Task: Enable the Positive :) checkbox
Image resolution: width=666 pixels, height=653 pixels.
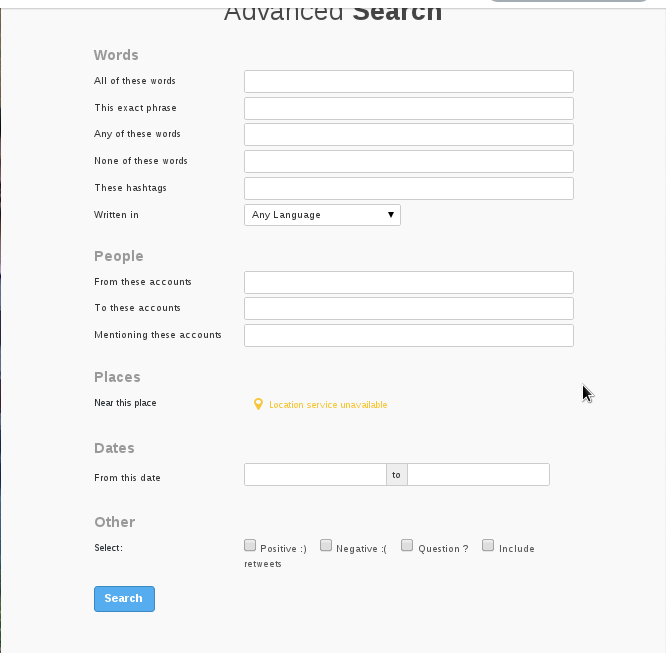Action: (x=250, y=545)
